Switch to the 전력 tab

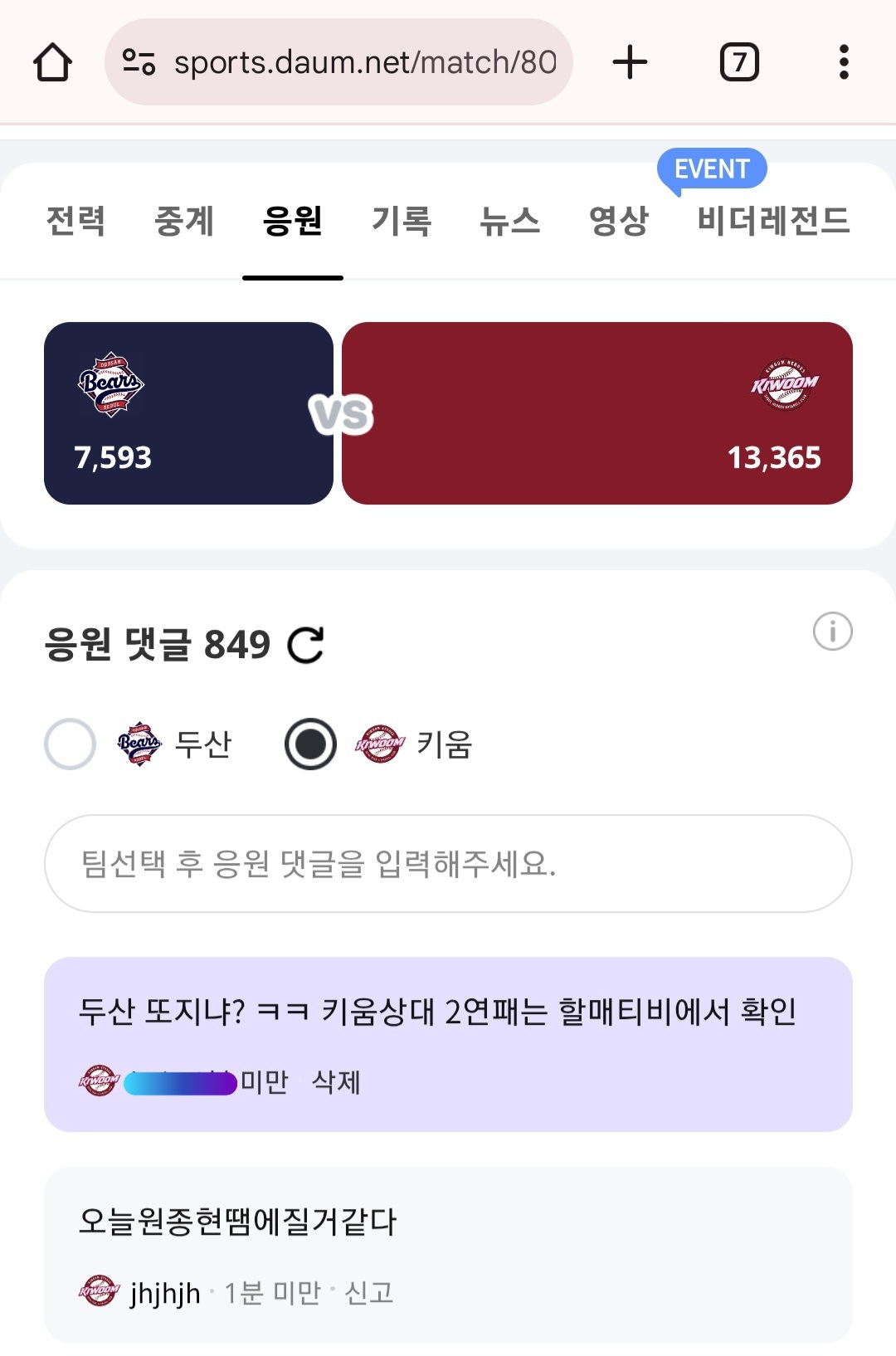click(75, 221)
